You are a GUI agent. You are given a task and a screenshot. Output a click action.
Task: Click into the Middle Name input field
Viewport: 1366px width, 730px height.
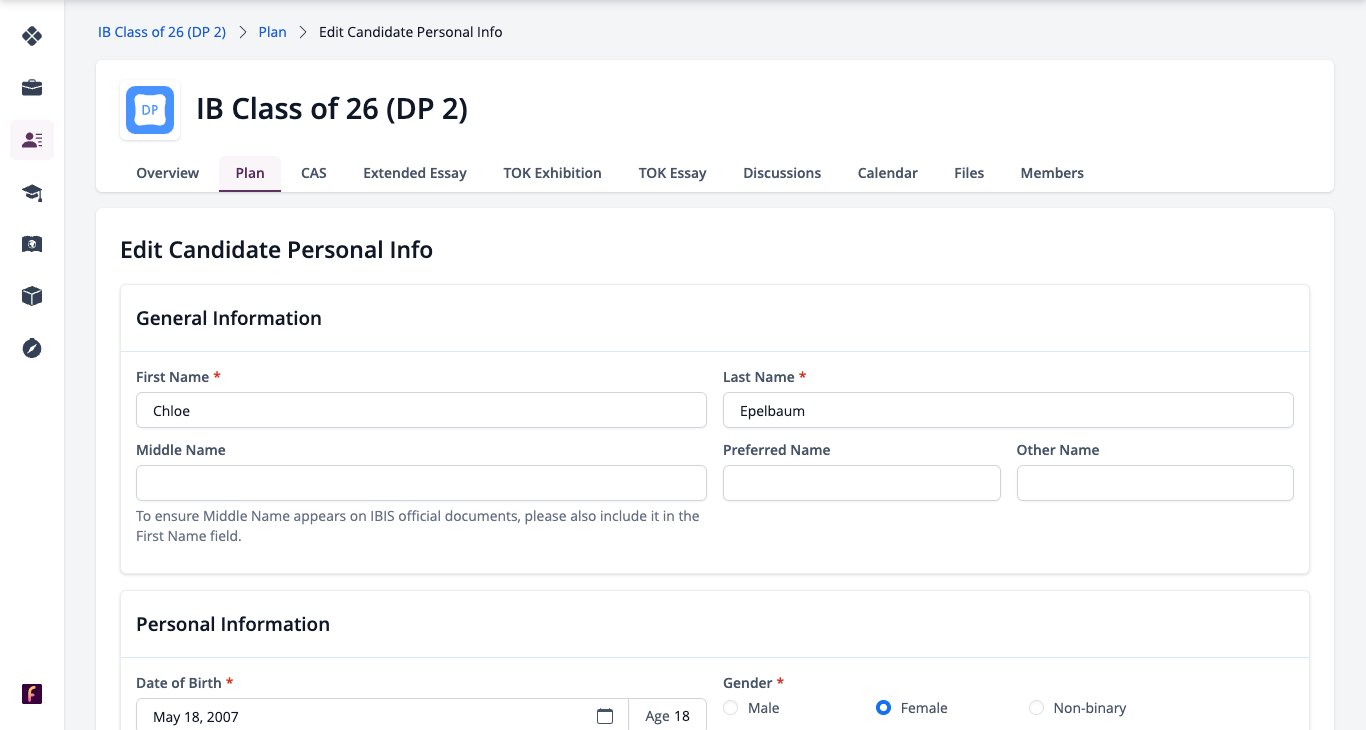coord(421,483)
